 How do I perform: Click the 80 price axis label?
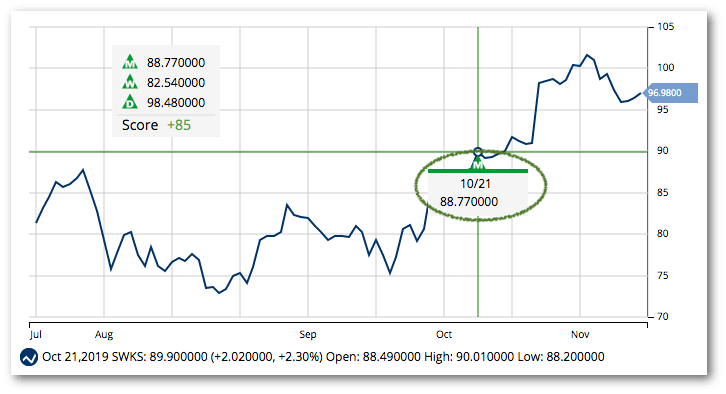click(x=663, y=233)
